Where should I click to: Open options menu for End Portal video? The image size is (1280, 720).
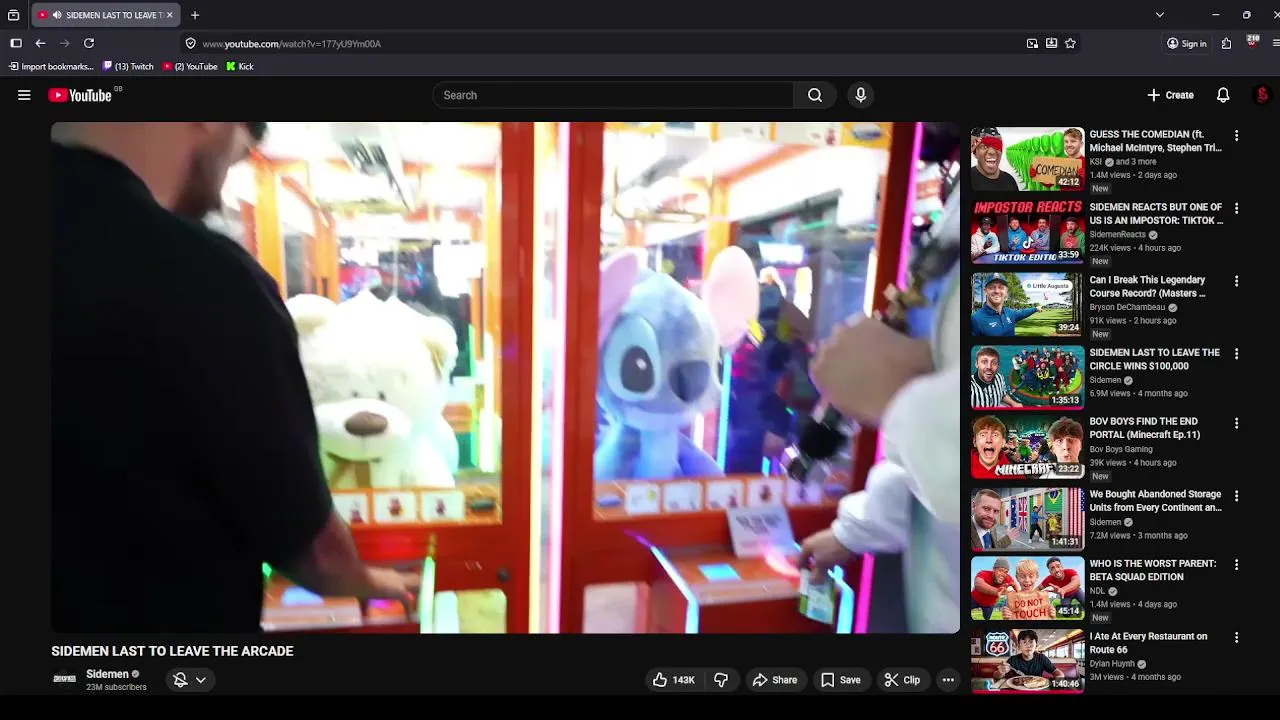1236,423
